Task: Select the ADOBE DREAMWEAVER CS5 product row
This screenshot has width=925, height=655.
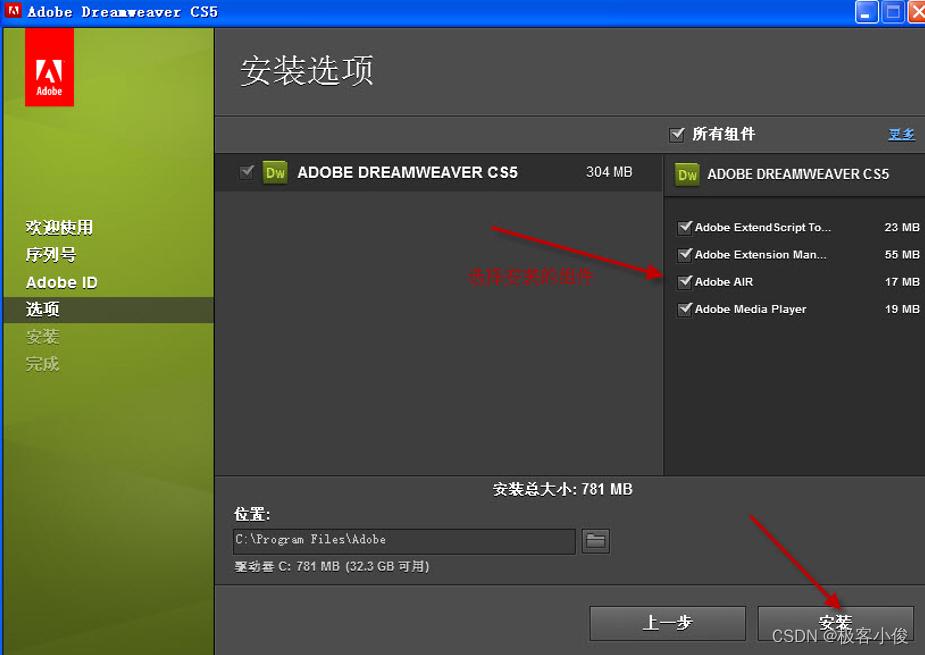Action: point(439,172)
